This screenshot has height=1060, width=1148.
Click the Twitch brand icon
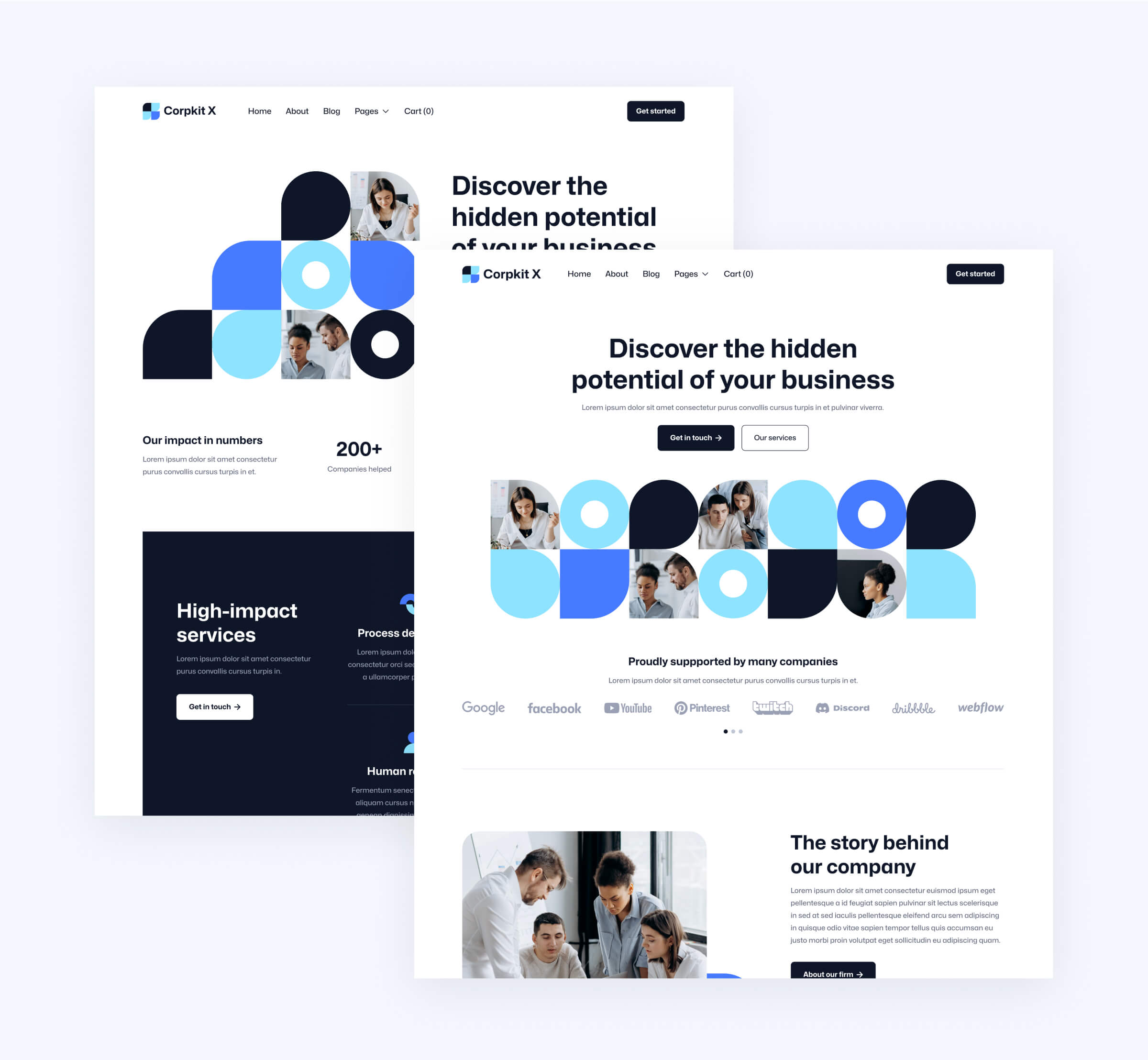[771, 707]
